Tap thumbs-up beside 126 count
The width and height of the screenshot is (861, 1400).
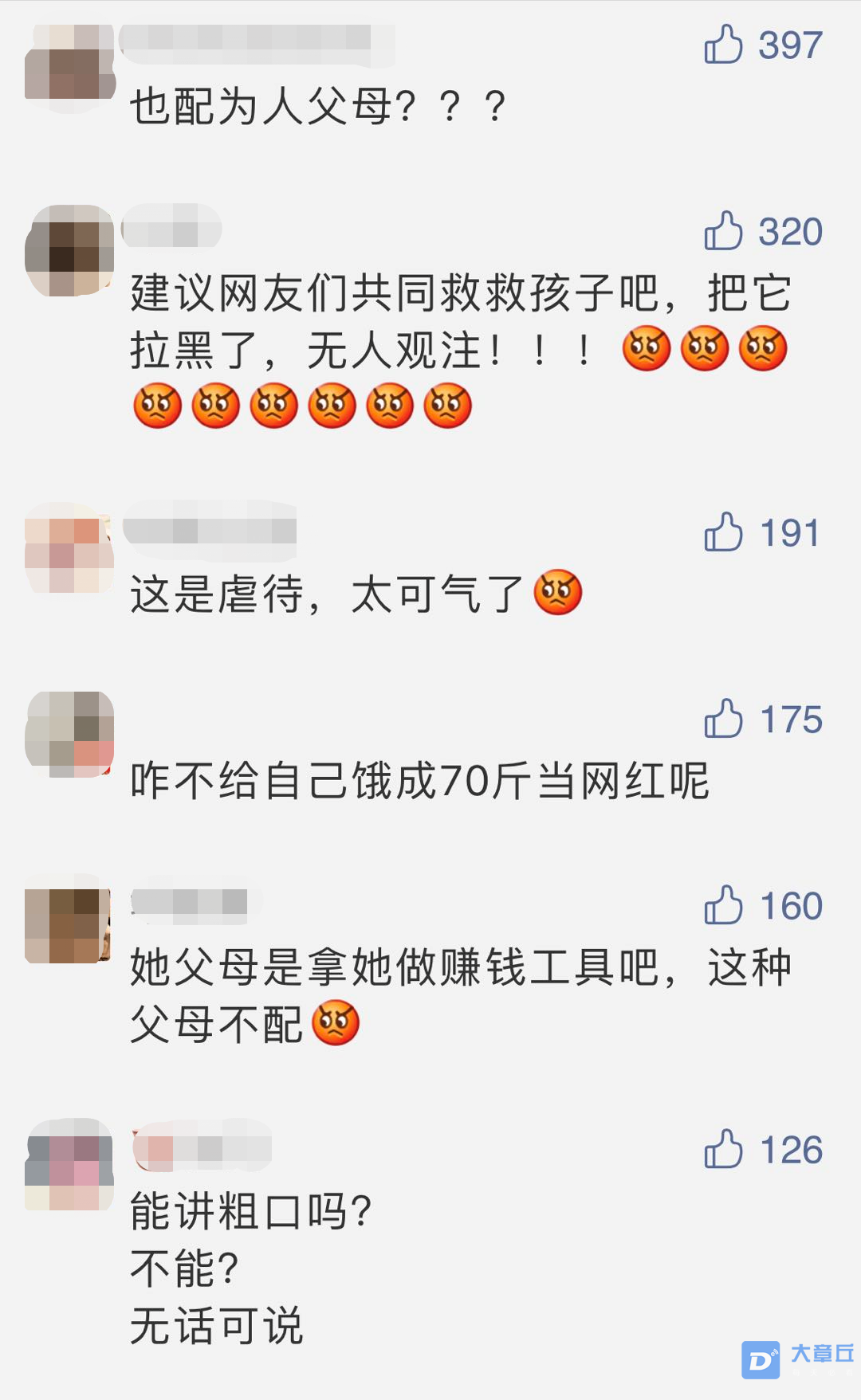click(723, 1149)
